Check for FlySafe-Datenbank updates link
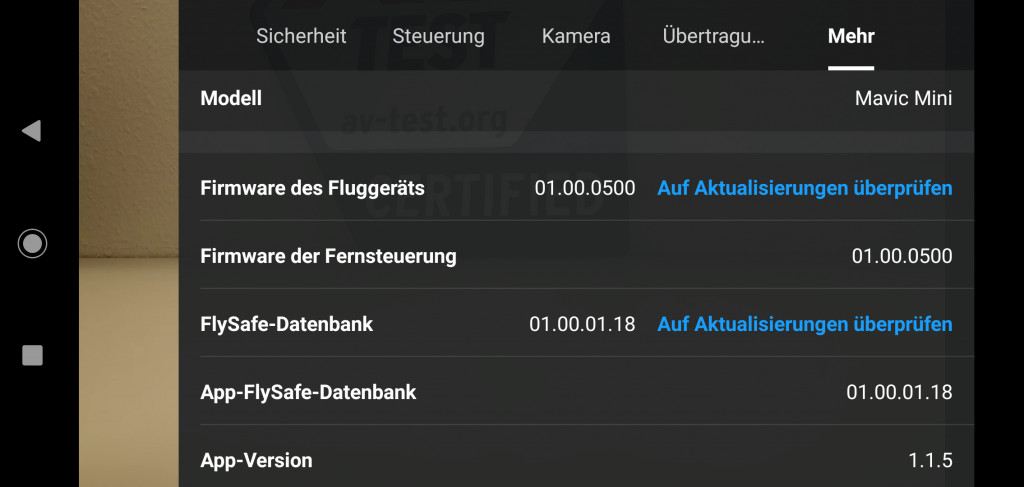Viewport: 1024px width, 487px height. point(805,324)
